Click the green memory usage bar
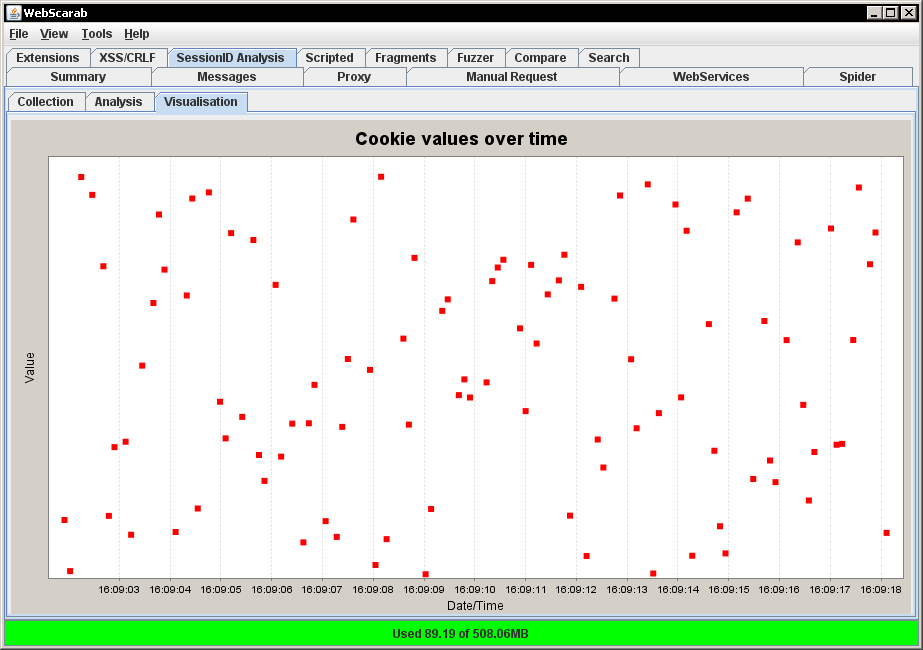 tap(461, 634)
